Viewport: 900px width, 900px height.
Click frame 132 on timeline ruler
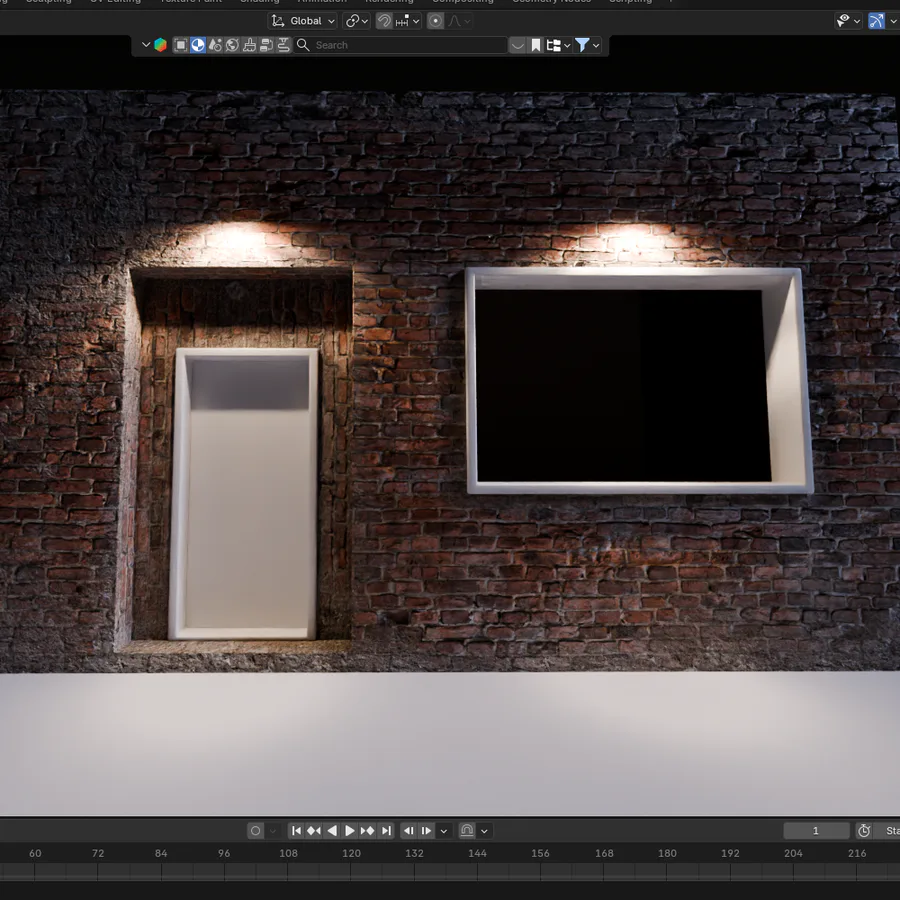414,853
